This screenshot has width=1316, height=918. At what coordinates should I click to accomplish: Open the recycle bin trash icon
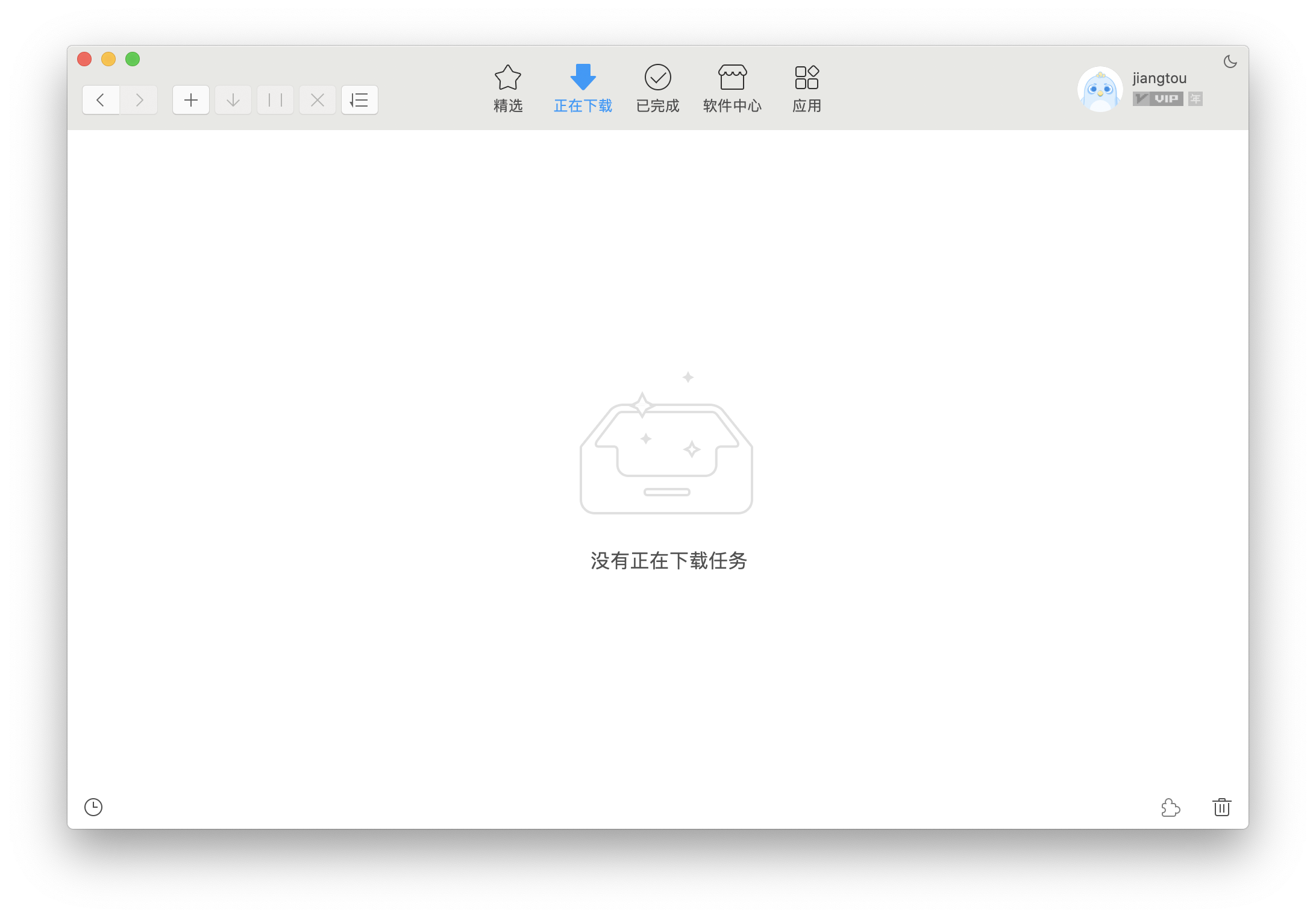coord(1221,808)
